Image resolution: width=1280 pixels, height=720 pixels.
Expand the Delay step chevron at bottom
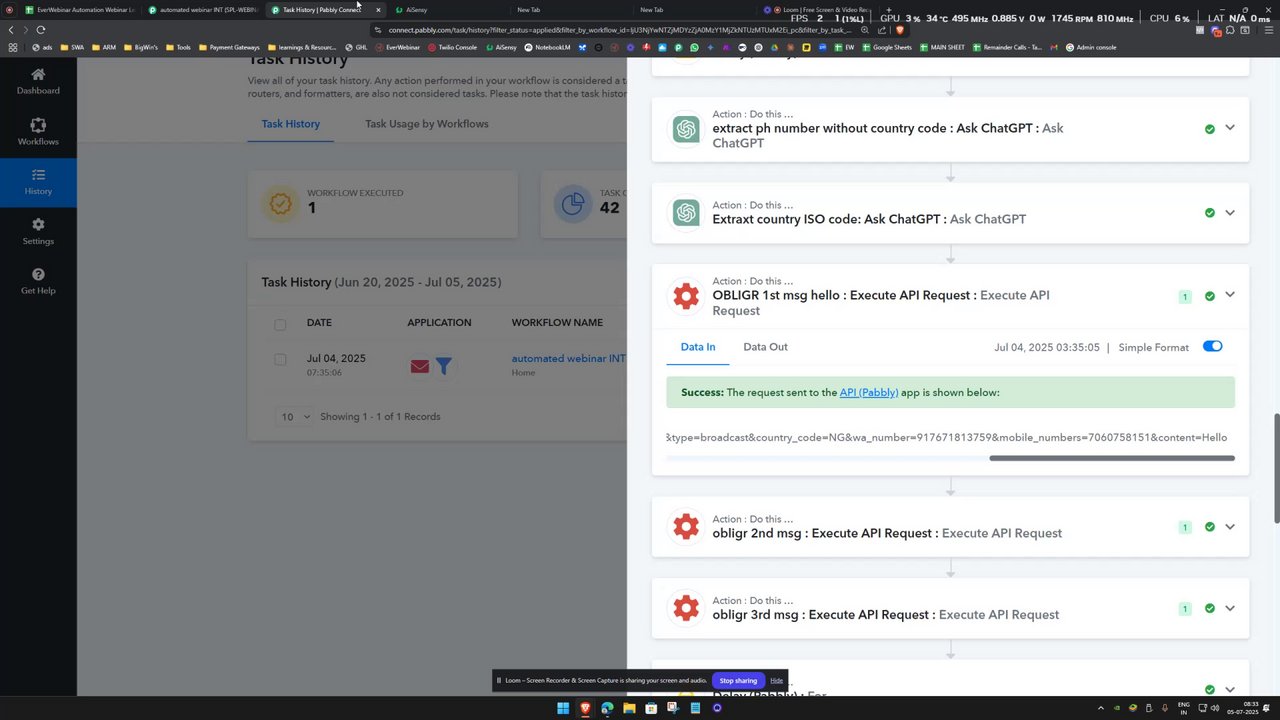coord(1230,689)
